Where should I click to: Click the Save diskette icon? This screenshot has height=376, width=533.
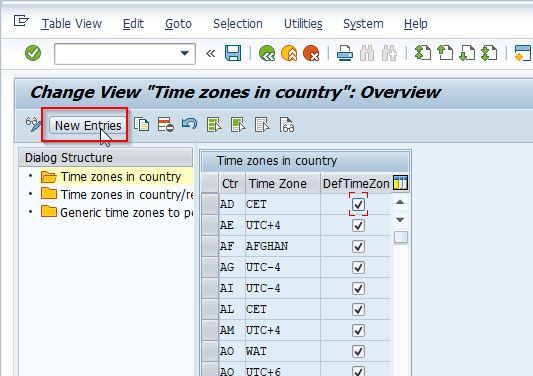[x=233, y=53]
